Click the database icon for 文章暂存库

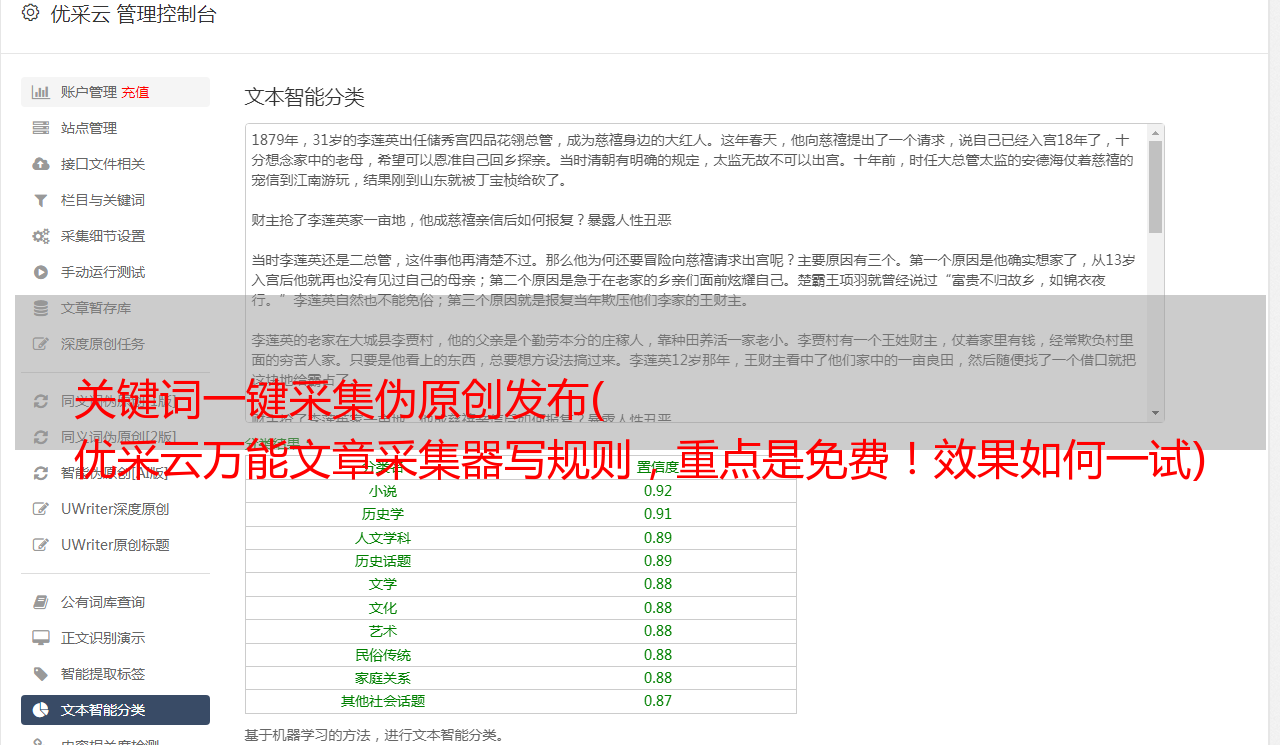click(x=41, y=308)
